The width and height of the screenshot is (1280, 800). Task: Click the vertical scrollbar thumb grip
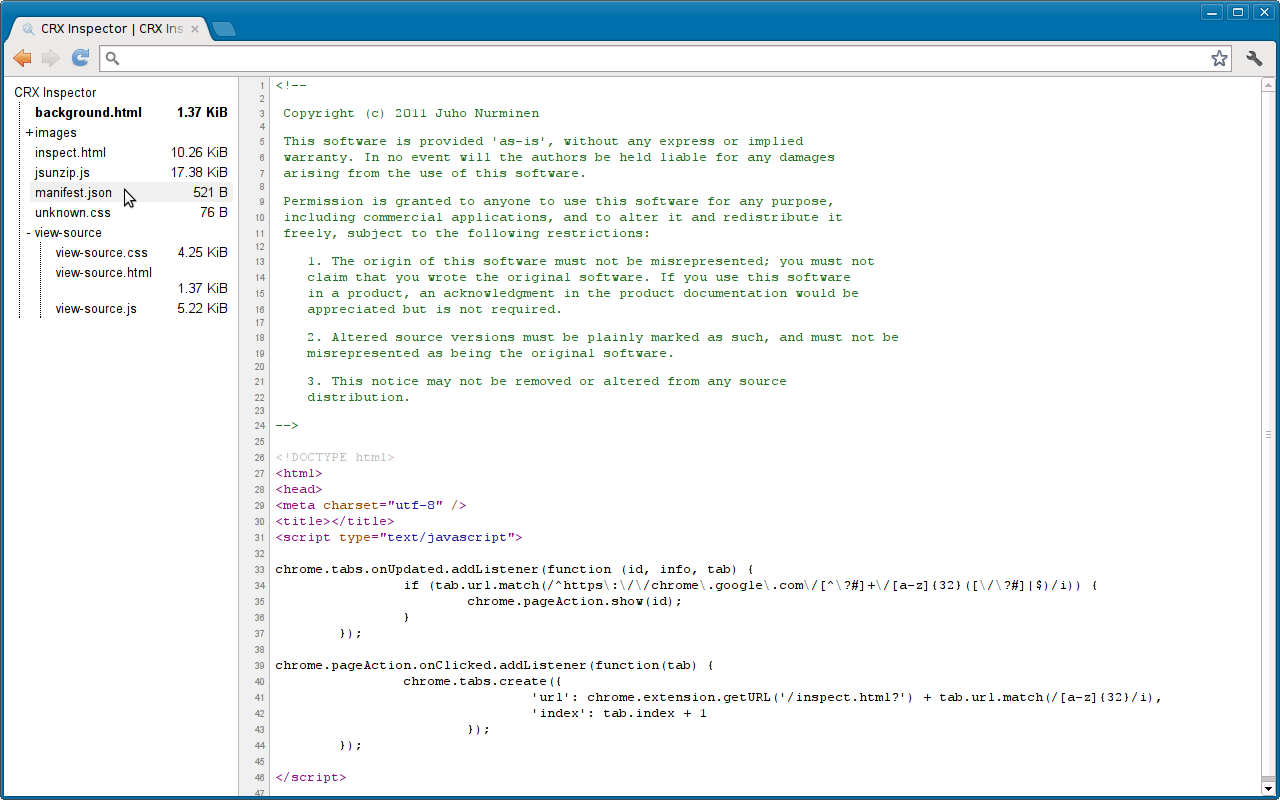click(1268, 435)
